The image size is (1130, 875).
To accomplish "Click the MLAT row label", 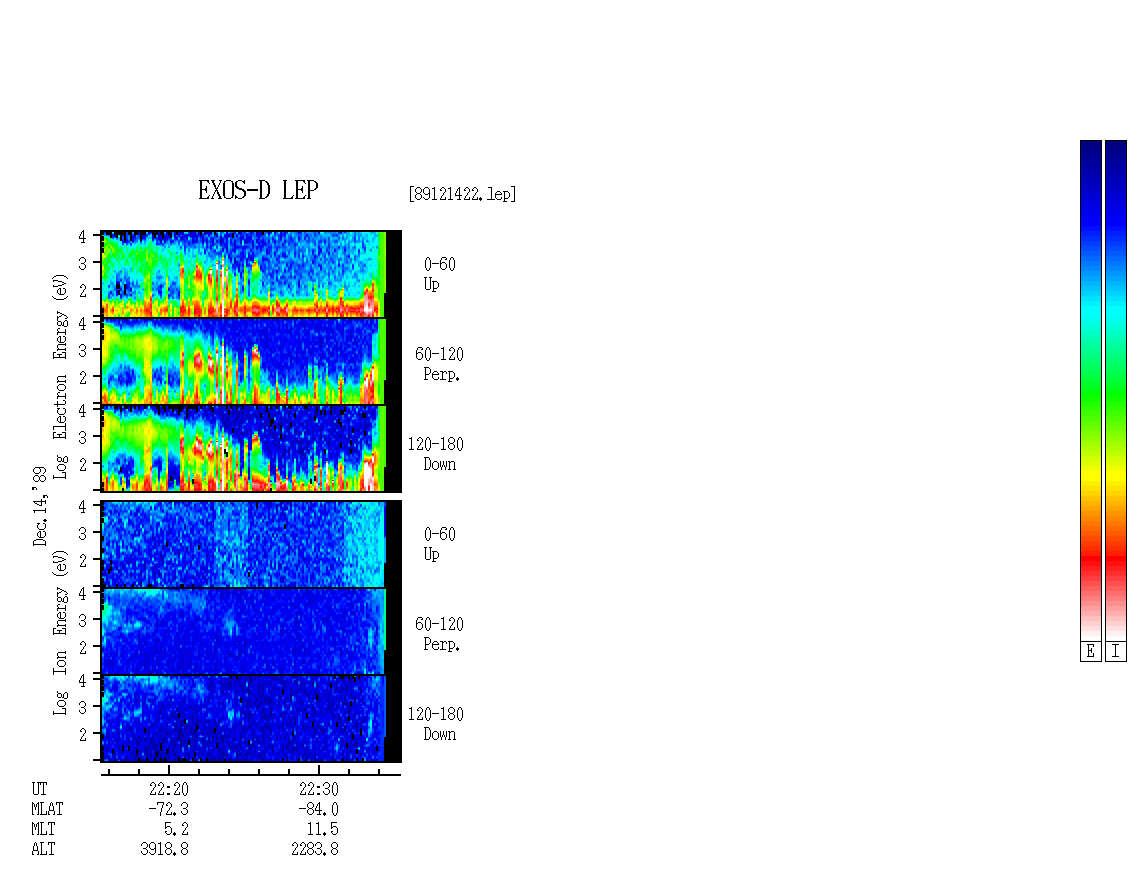I will click(x=48, y=809).
